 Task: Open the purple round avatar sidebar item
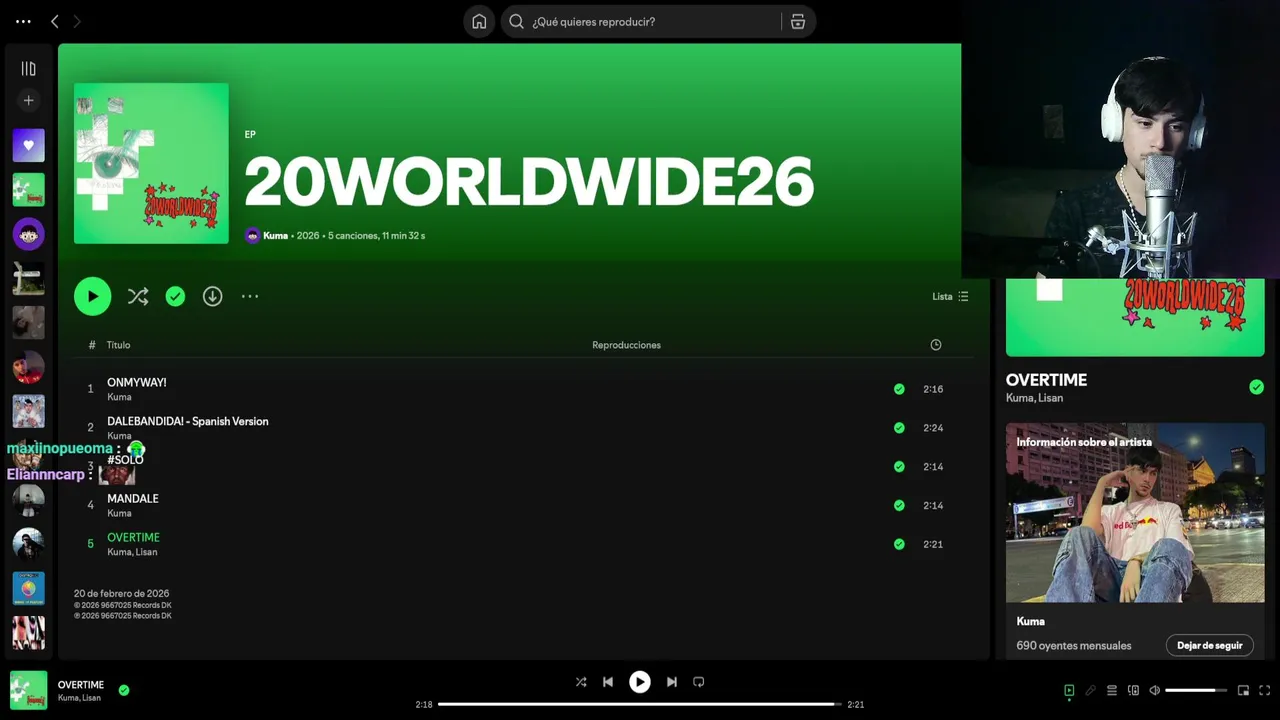[28, 234]
